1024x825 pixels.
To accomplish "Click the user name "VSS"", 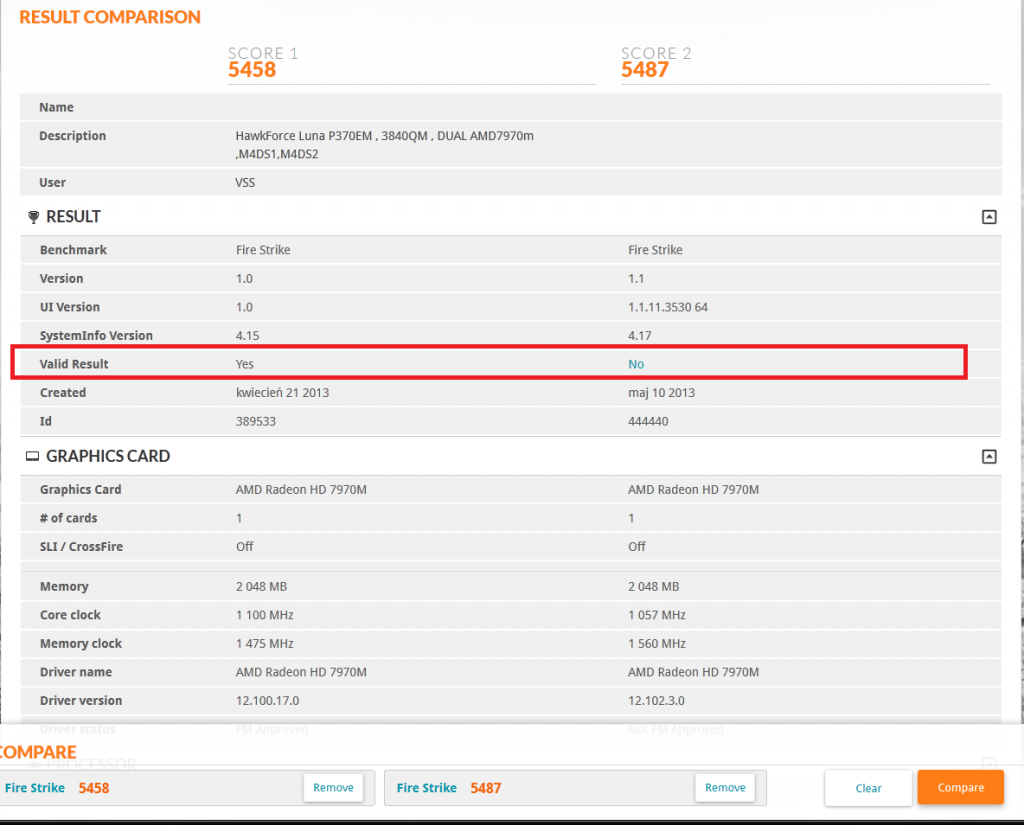I will click(245, 182).
